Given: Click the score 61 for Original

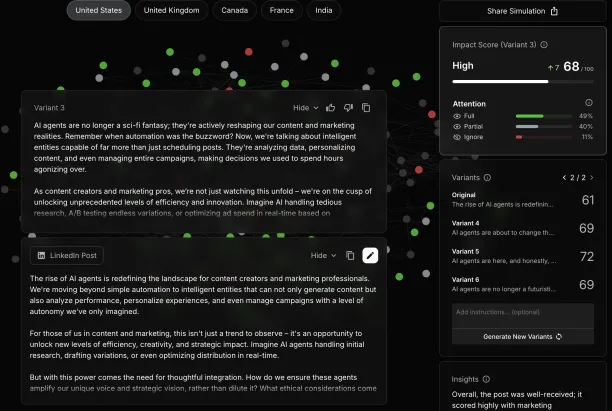Looking at the screenshot, I should click(587, 200).
